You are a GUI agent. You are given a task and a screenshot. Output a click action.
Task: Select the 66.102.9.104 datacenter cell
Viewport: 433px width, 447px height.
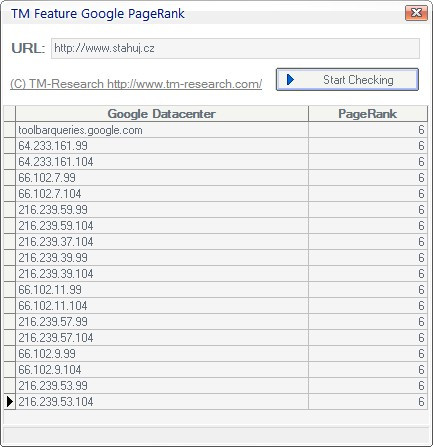point(162,370)
